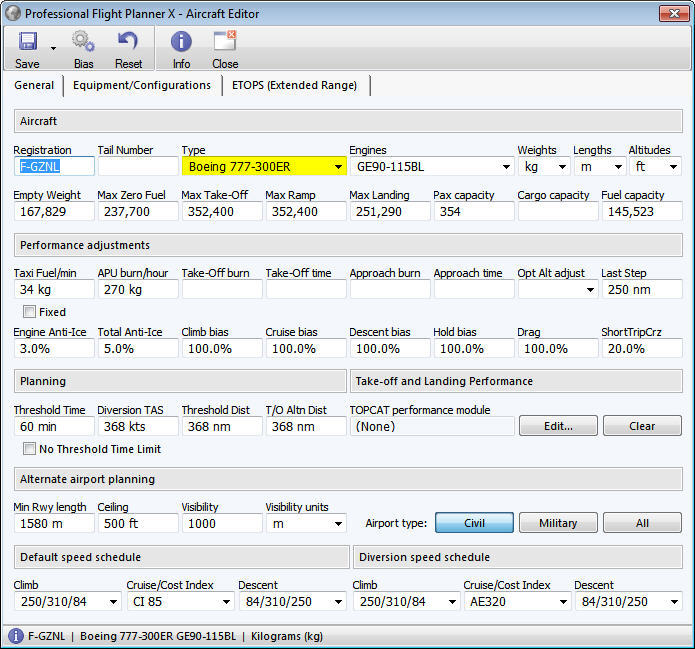Click the Max Take-Off weight field
Image resolution: width=695 pixels, height=649 pixels.
[222, 211]
